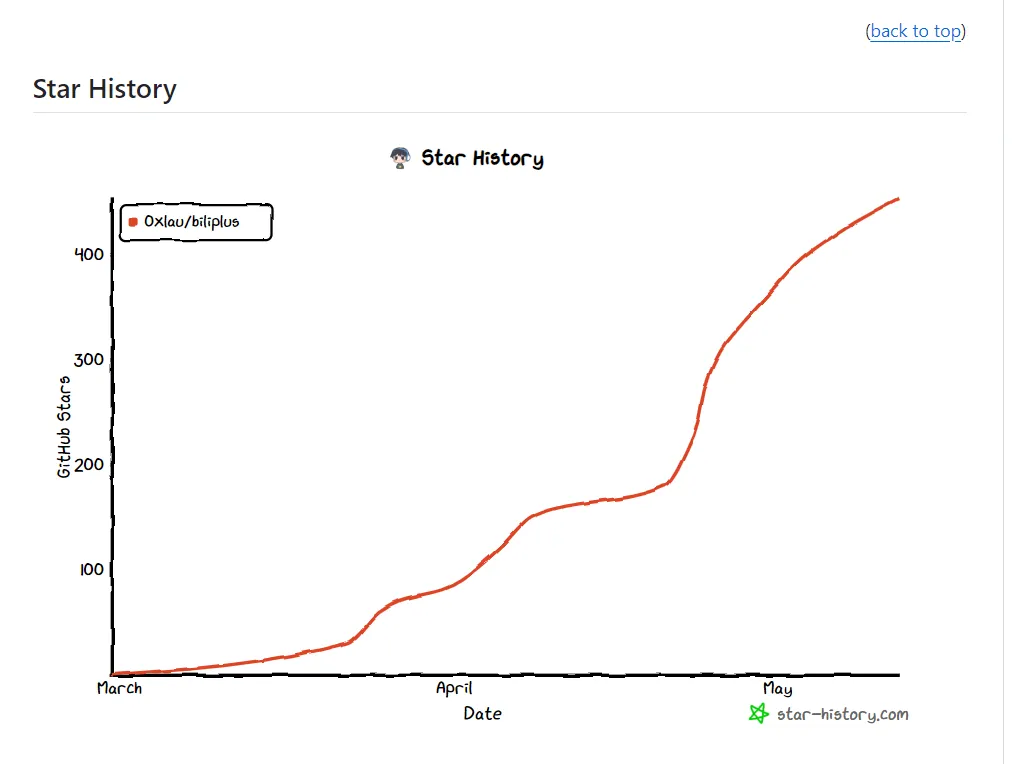Click the "300" y-axis tick label
The height and width of the screenshot is (764, 1020).
tap(89, 359)
